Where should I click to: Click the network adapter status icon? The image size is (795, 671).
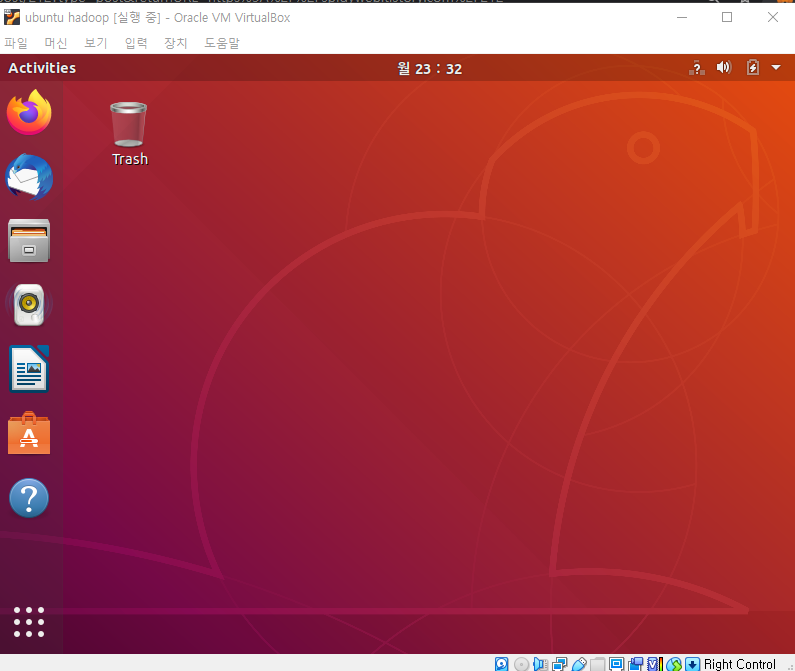click(560, 664)
